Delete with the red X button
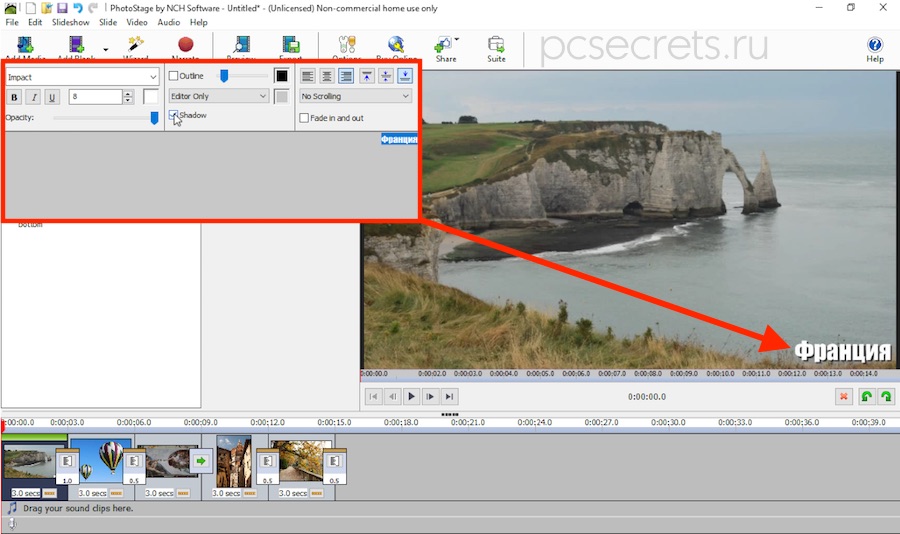 point(844,396)
